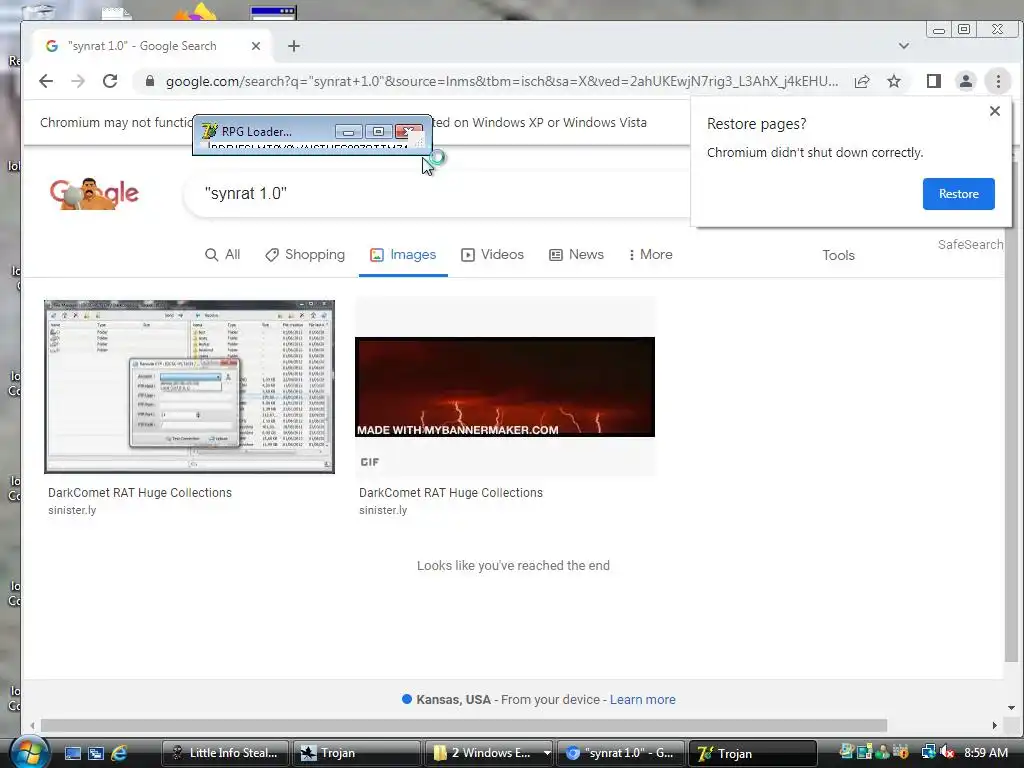
Task: Switch to the Videos results tab
Action: tap(492, 255)
